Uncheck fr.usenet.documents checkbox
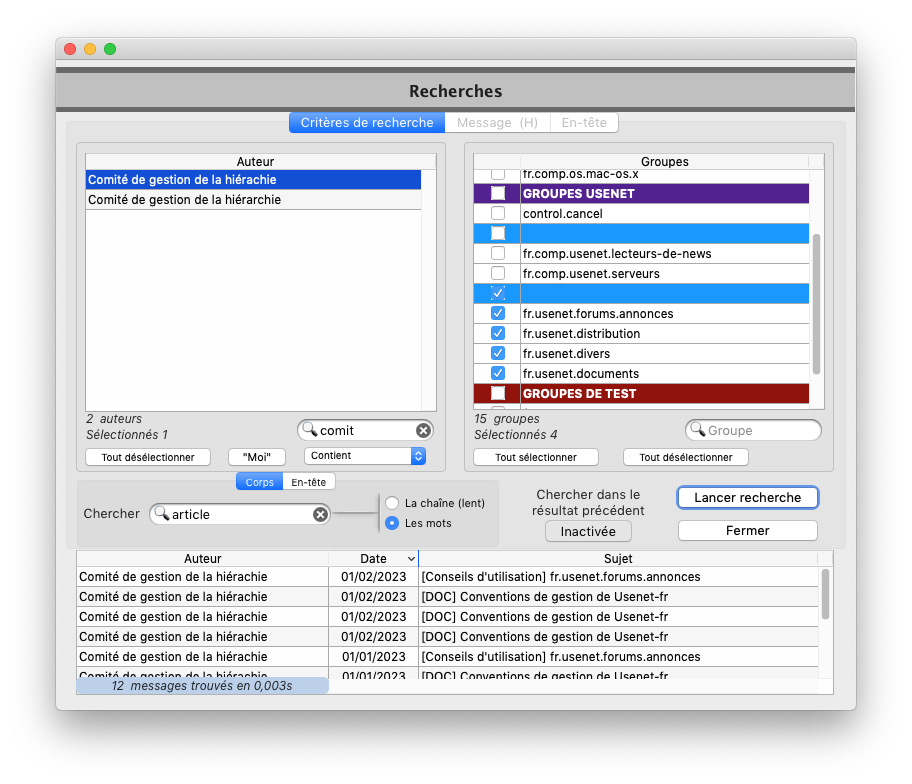 (x=498, y=373)
